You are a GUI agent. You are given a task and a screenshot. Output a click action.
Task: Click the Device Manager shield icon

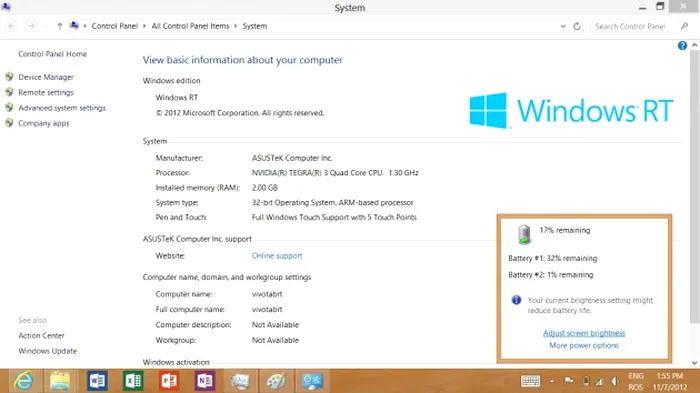(x=9, y=77)
